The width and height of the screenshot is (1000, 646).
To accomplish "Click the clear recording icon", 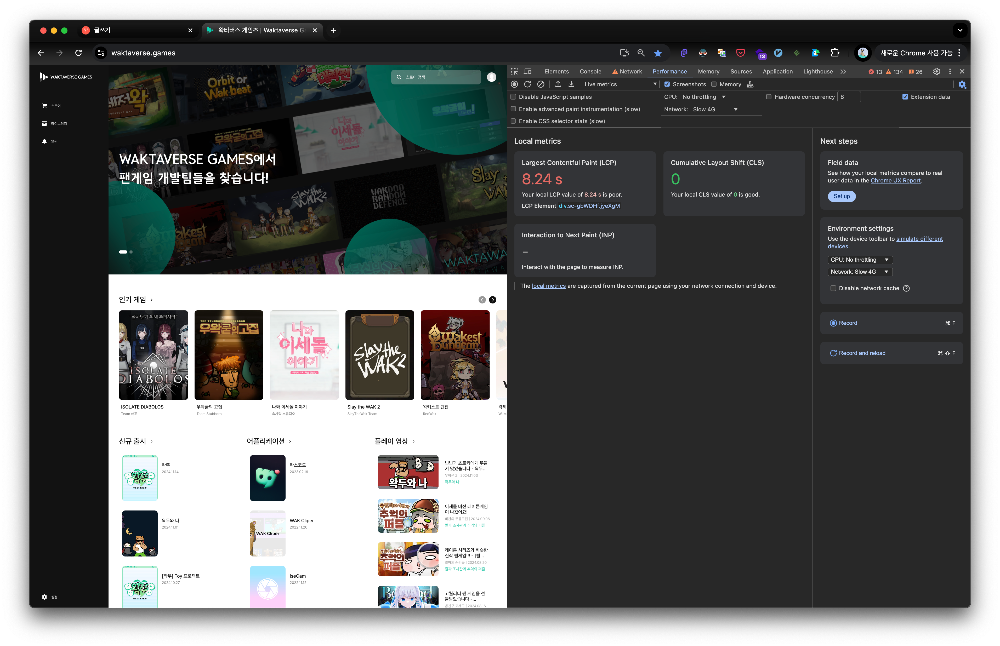I will (540, 84).
